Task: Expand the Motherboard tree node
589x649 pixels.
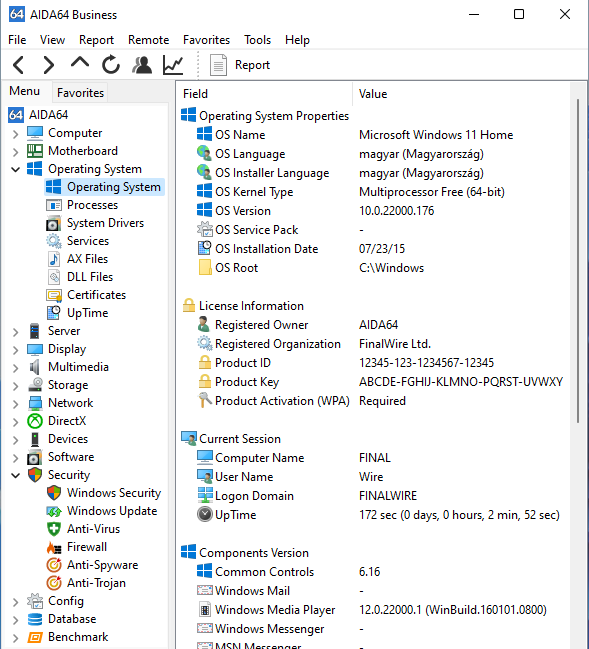Action: tap(16, 151)
